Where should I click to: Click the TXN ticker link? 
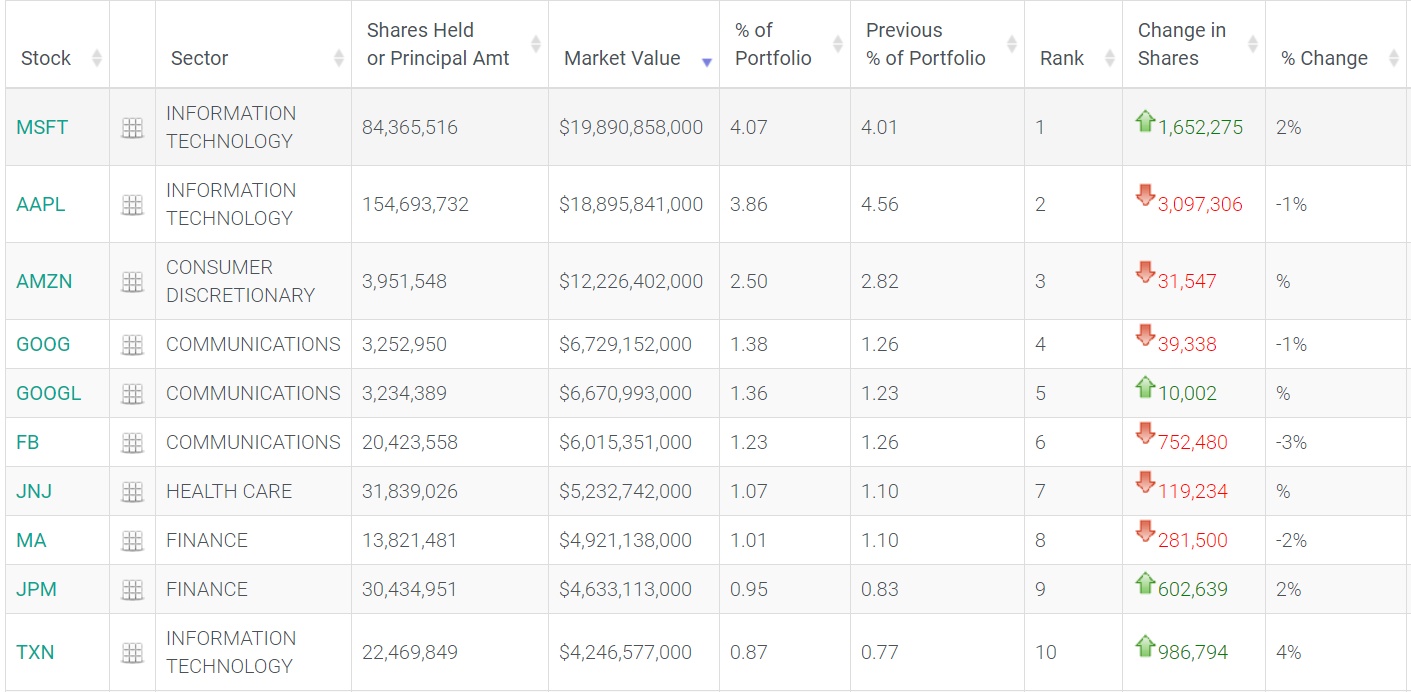(x=35, y=653)
